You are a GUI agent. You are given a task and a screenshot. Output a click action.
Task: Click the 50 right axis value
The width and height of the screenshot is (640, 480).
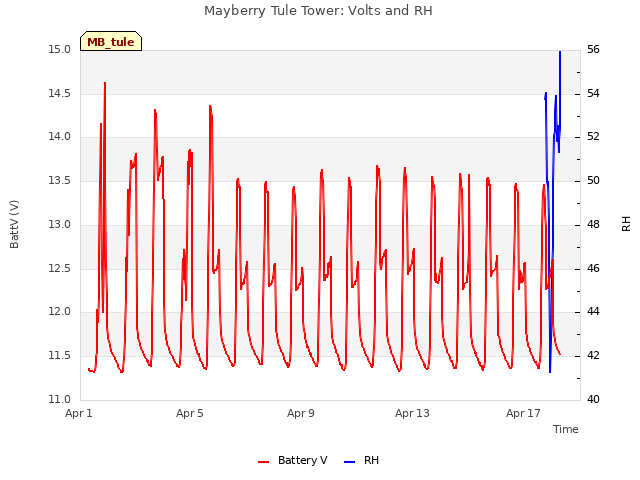pyautogui.click(x=593, y=180)
